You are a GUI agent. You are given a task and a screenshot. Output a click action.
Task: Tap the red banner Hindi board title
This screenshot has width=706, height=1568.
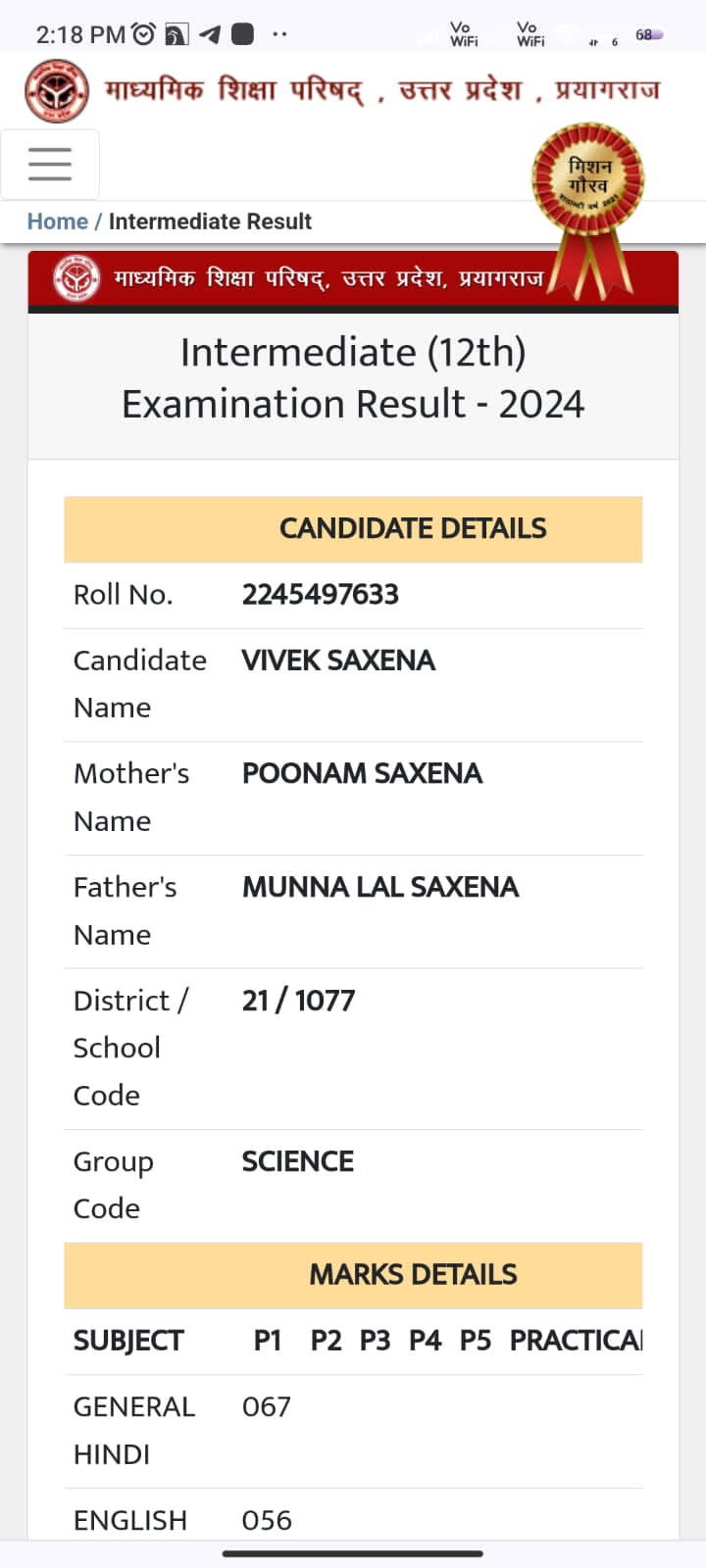click(x=328, y=278)
